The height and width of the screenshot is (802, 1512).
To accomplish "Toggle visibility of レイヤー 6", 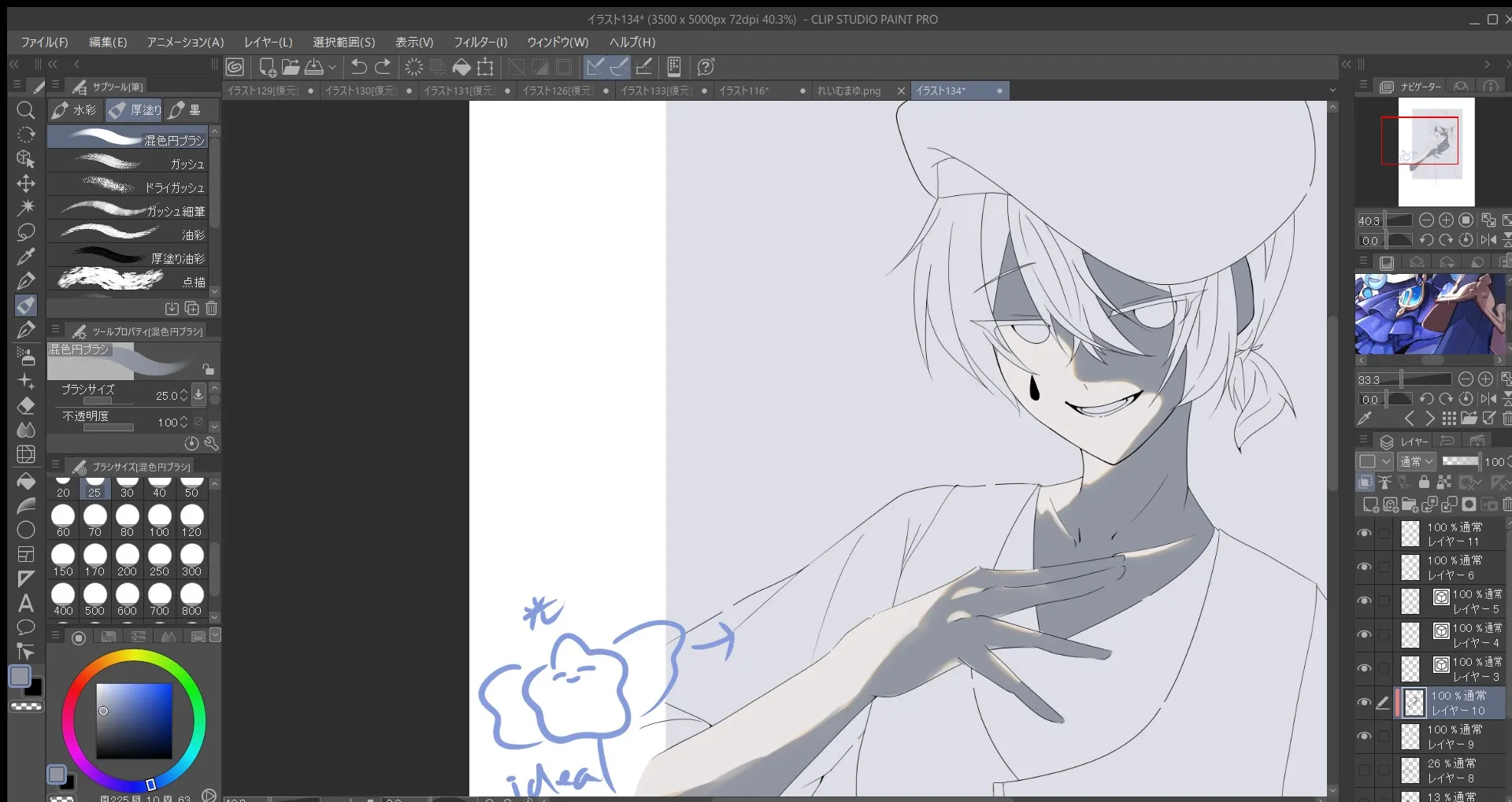I will tap(1364, 567).
